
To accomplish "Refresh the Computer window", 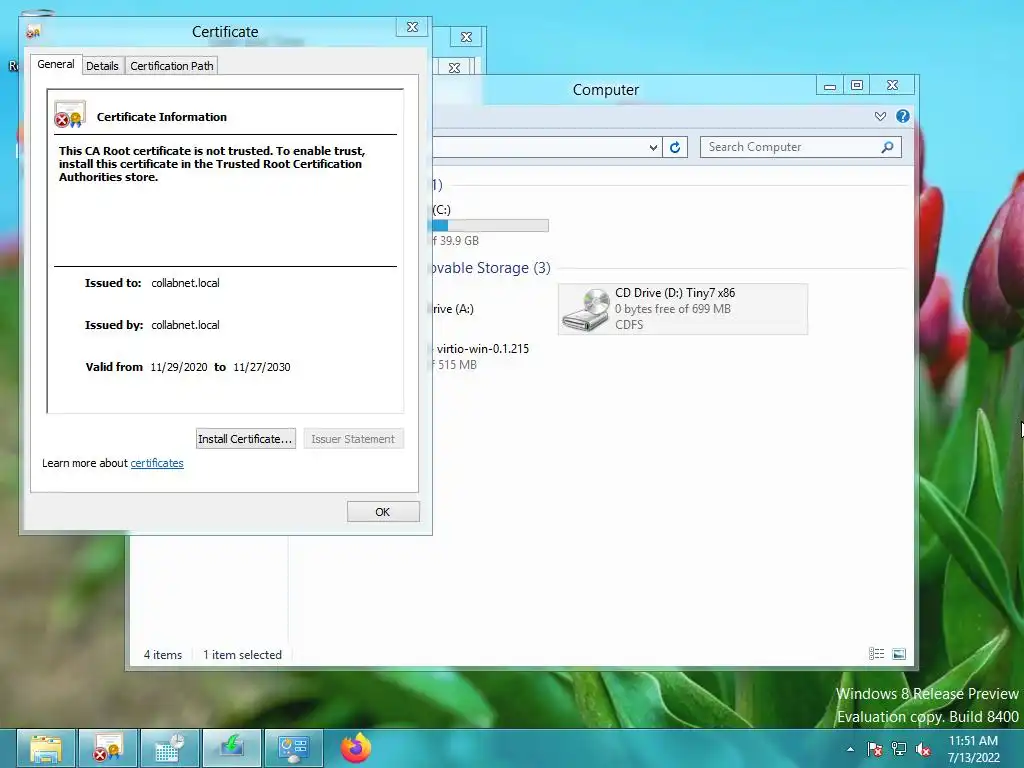I will [x=675, y=147].
